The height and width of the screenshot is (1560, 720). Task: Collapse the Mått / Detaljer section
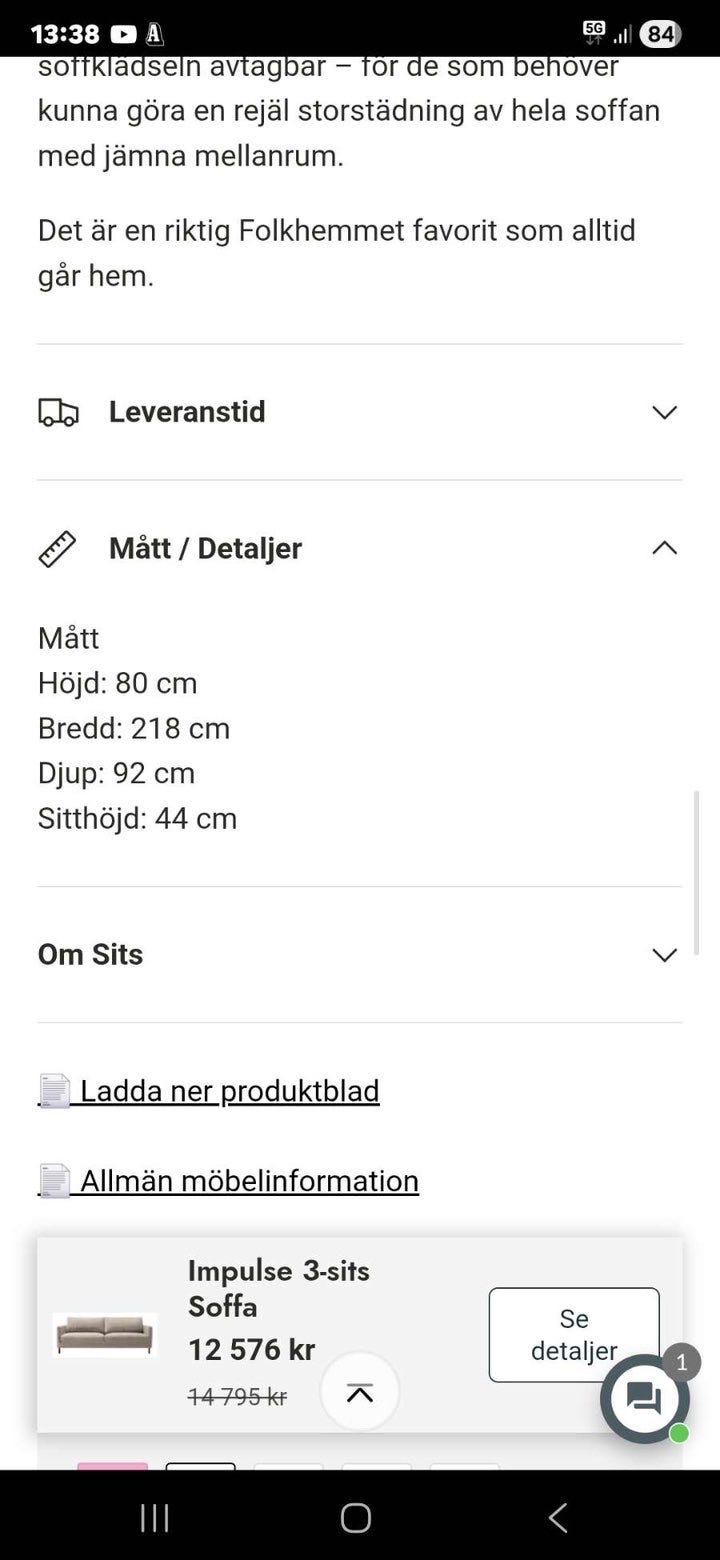[x=664, y=548]
